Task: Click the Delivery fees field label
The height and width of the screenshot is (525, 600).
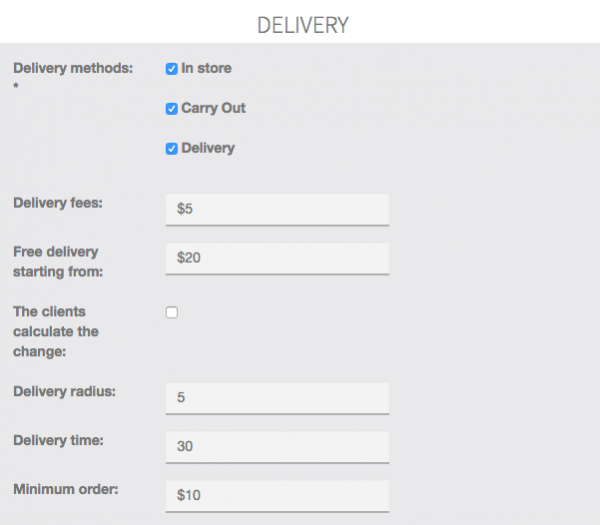Action: point(58,202)
